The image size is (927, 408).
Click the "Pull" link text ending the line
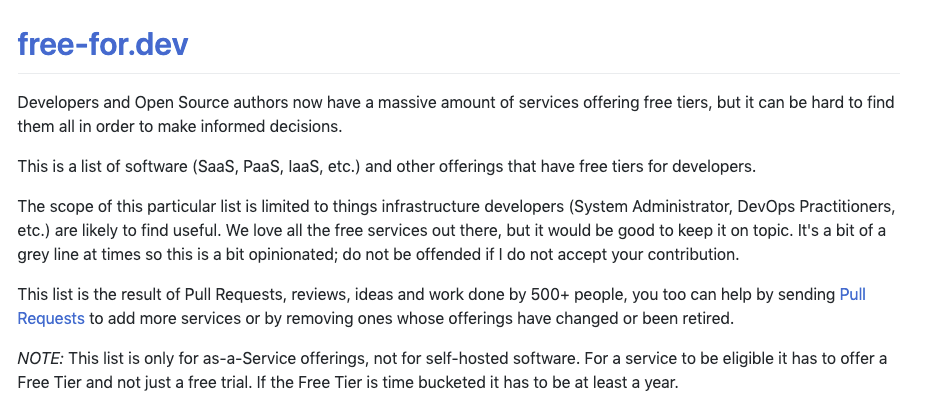tap(852, 294)
